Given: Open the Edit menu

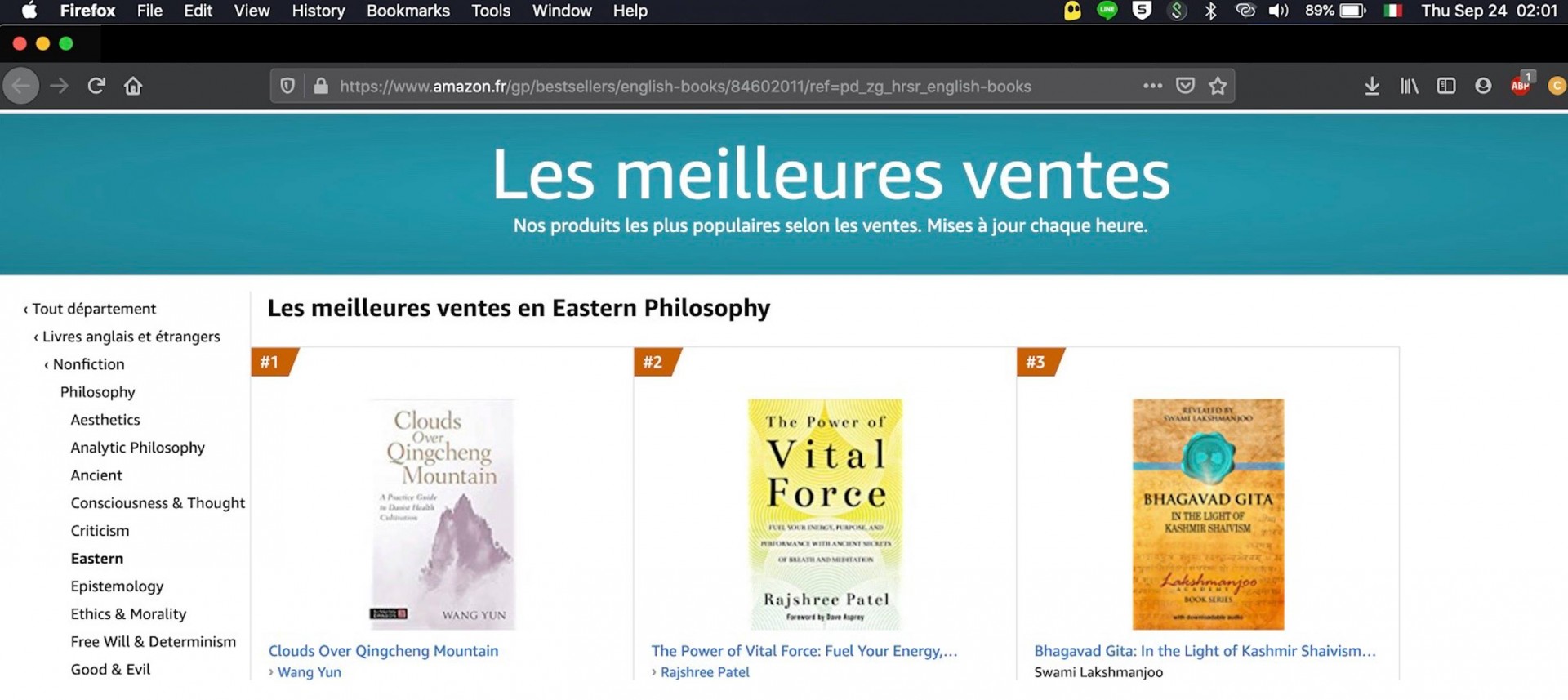Looking at the screenshot, I should coord(198,11).
